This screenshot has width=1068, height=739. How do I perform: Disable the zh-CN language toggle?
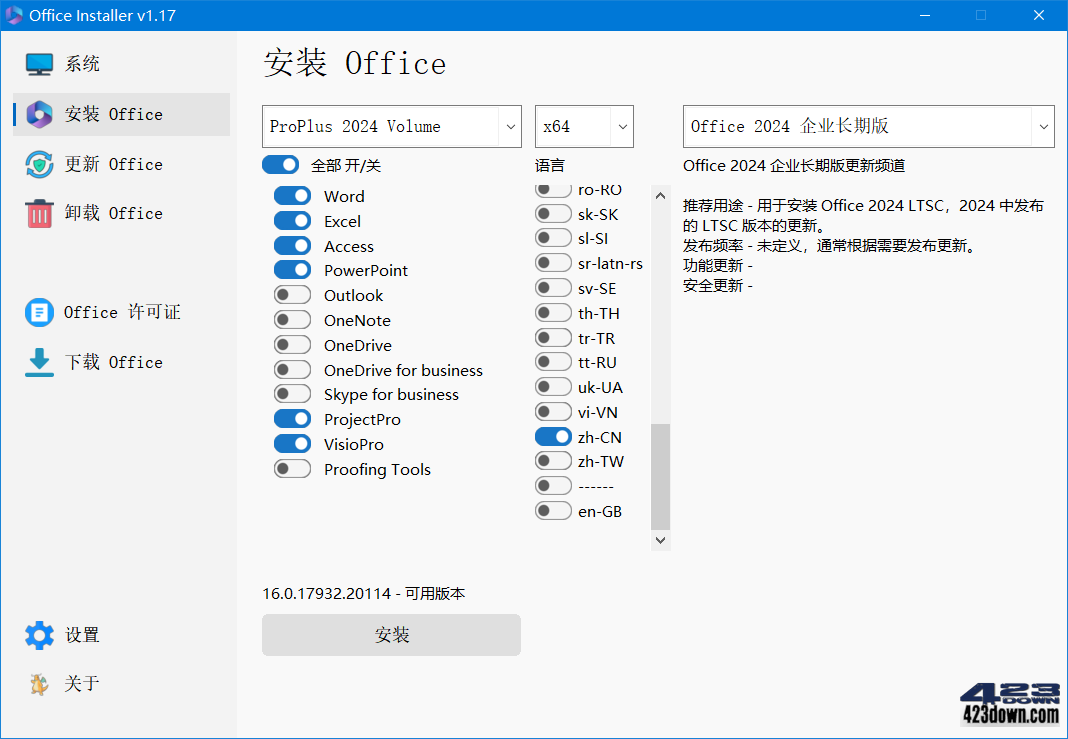click(x=553, y=436)
